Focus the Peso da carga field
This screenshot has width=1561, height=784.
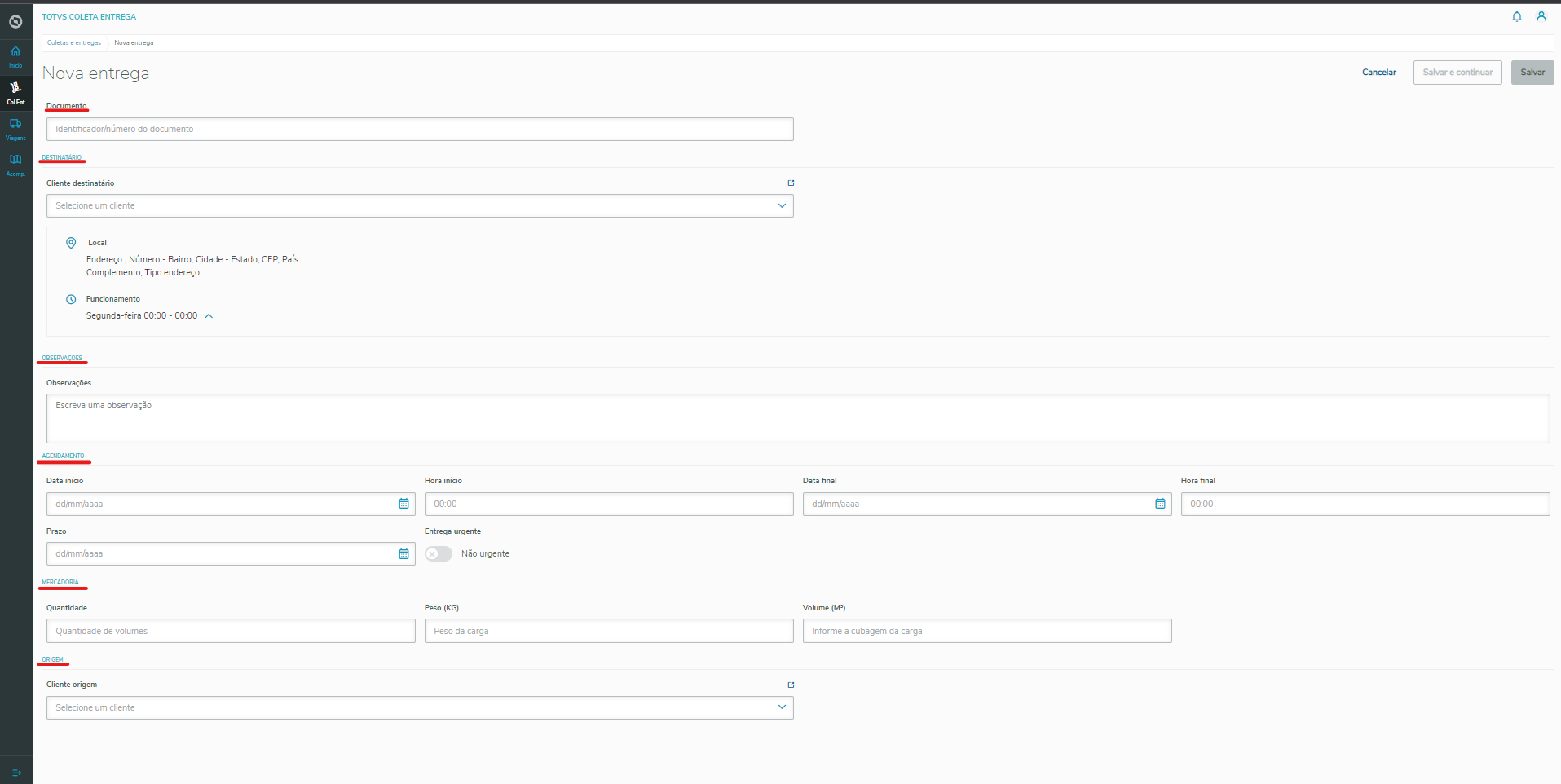(x=609, y=631)
